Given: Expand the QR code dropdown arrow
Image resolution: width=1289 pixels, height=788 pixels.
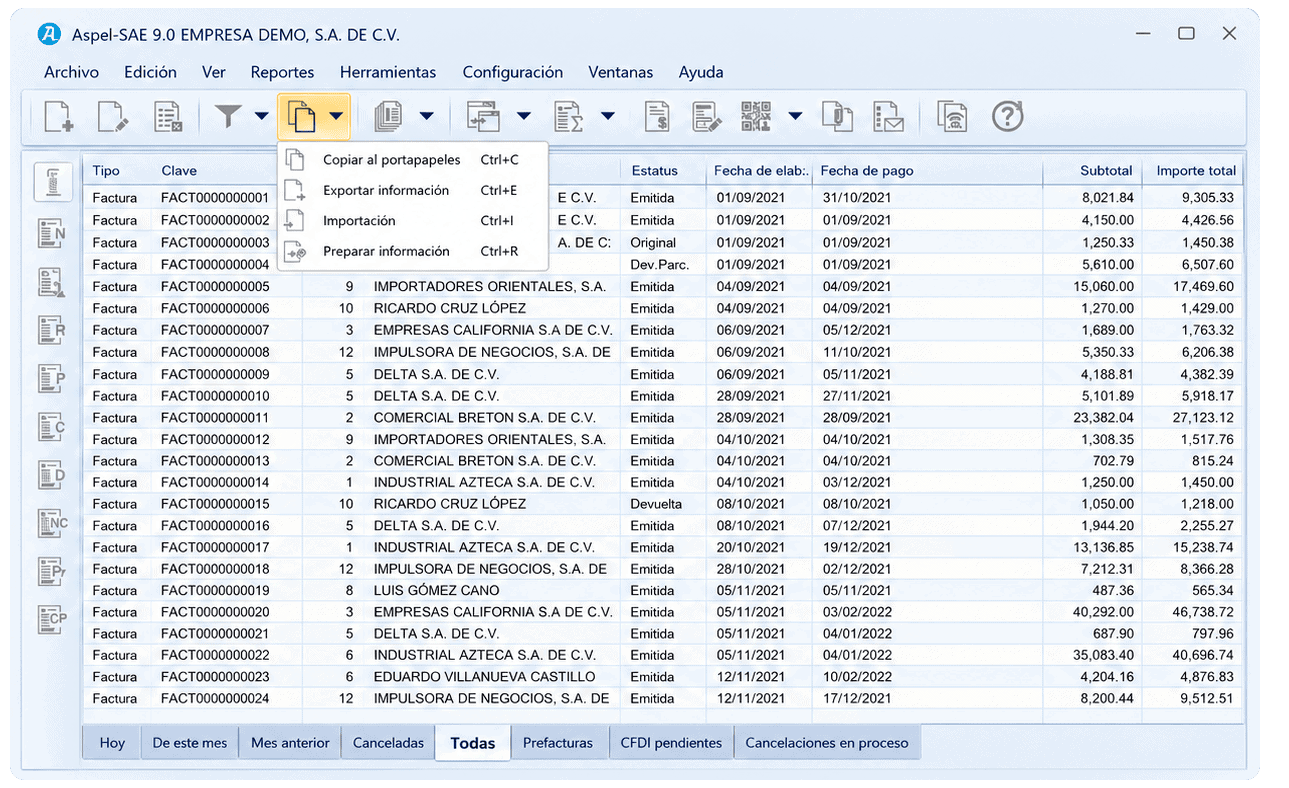Looking at the screenshot, I should pos(795,116).
